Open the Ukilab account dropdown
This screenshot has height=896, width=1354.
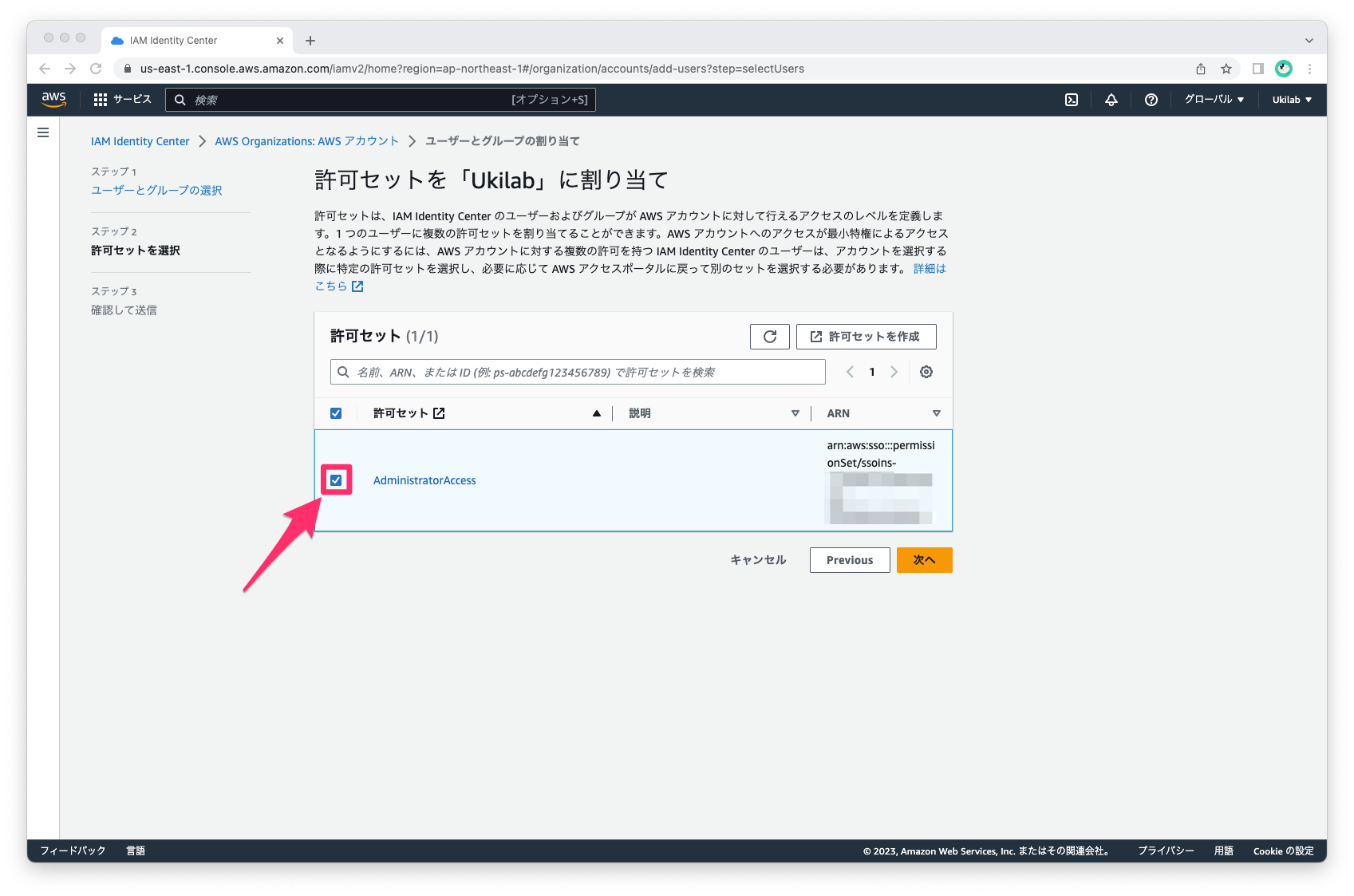(x=1292, y=100)
